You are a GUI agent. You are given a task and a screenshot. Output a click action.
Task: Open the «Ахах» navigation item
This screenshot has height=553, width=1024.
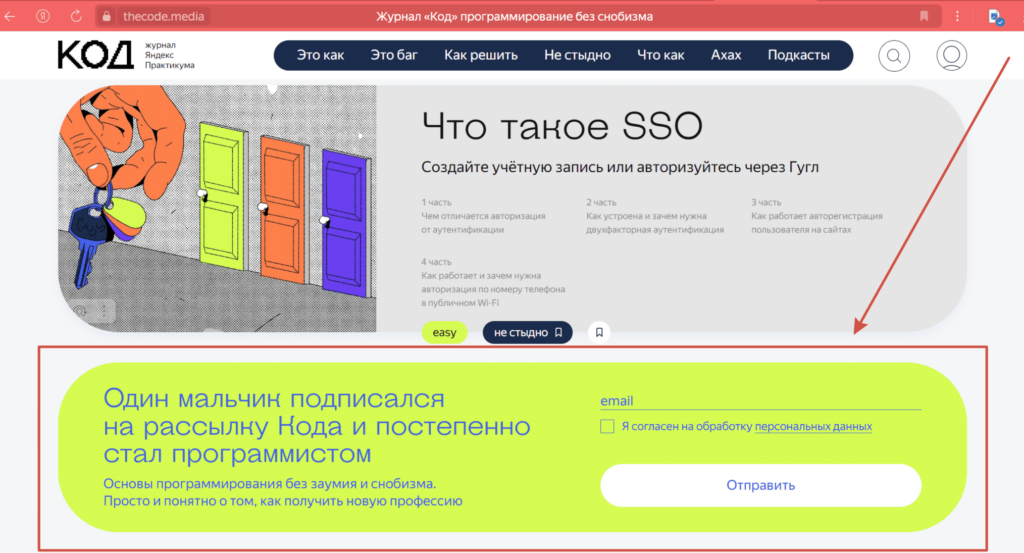[725, 56]
